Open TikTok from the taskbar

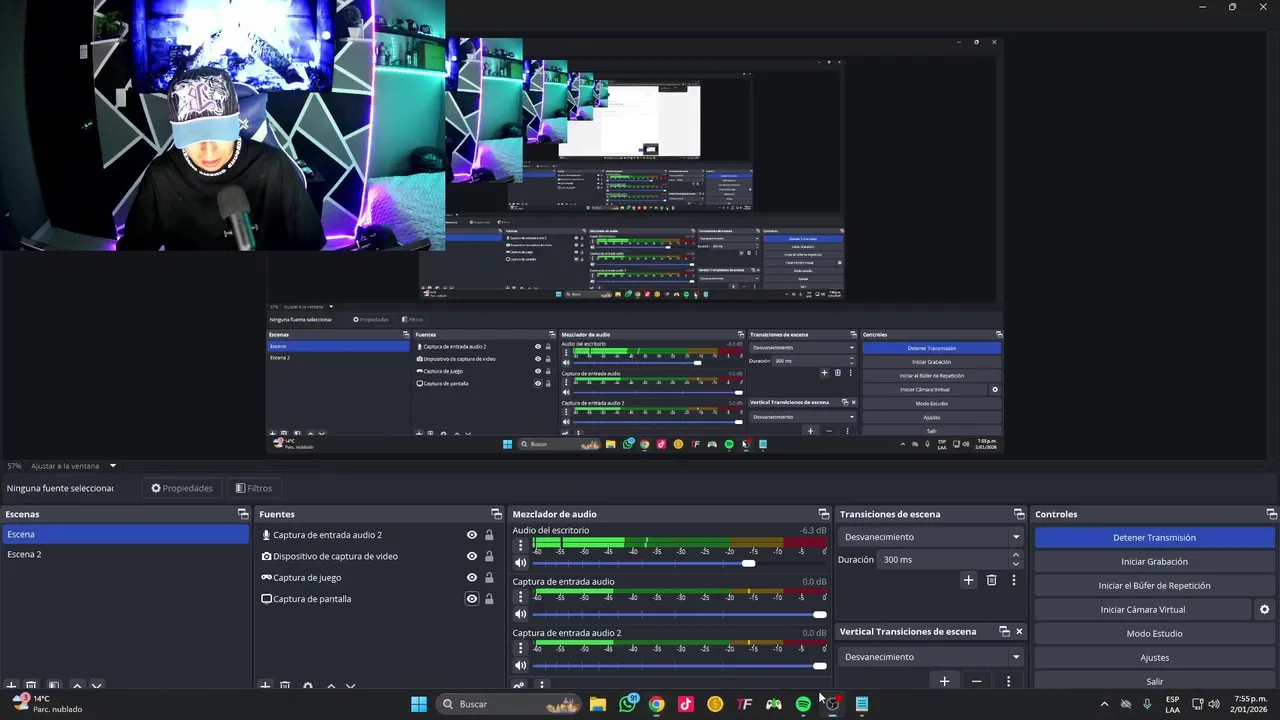pyautogui.click(x=686, y=704)
